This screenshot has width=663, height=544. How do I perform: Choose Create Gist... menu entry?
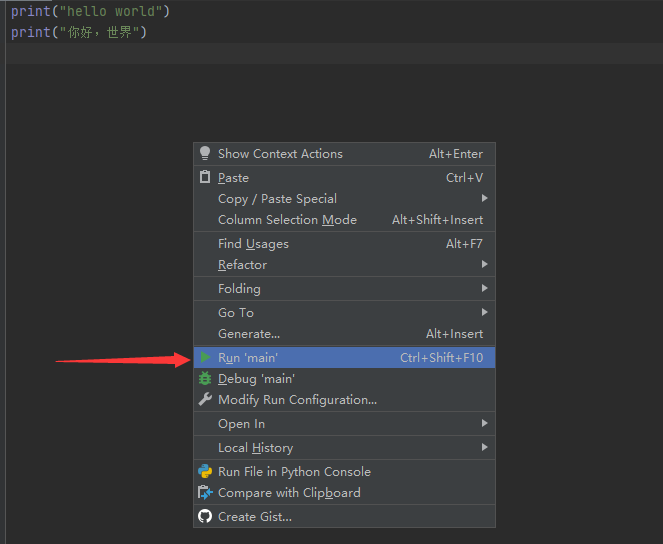pyautogui.click(x=344, y=517)
